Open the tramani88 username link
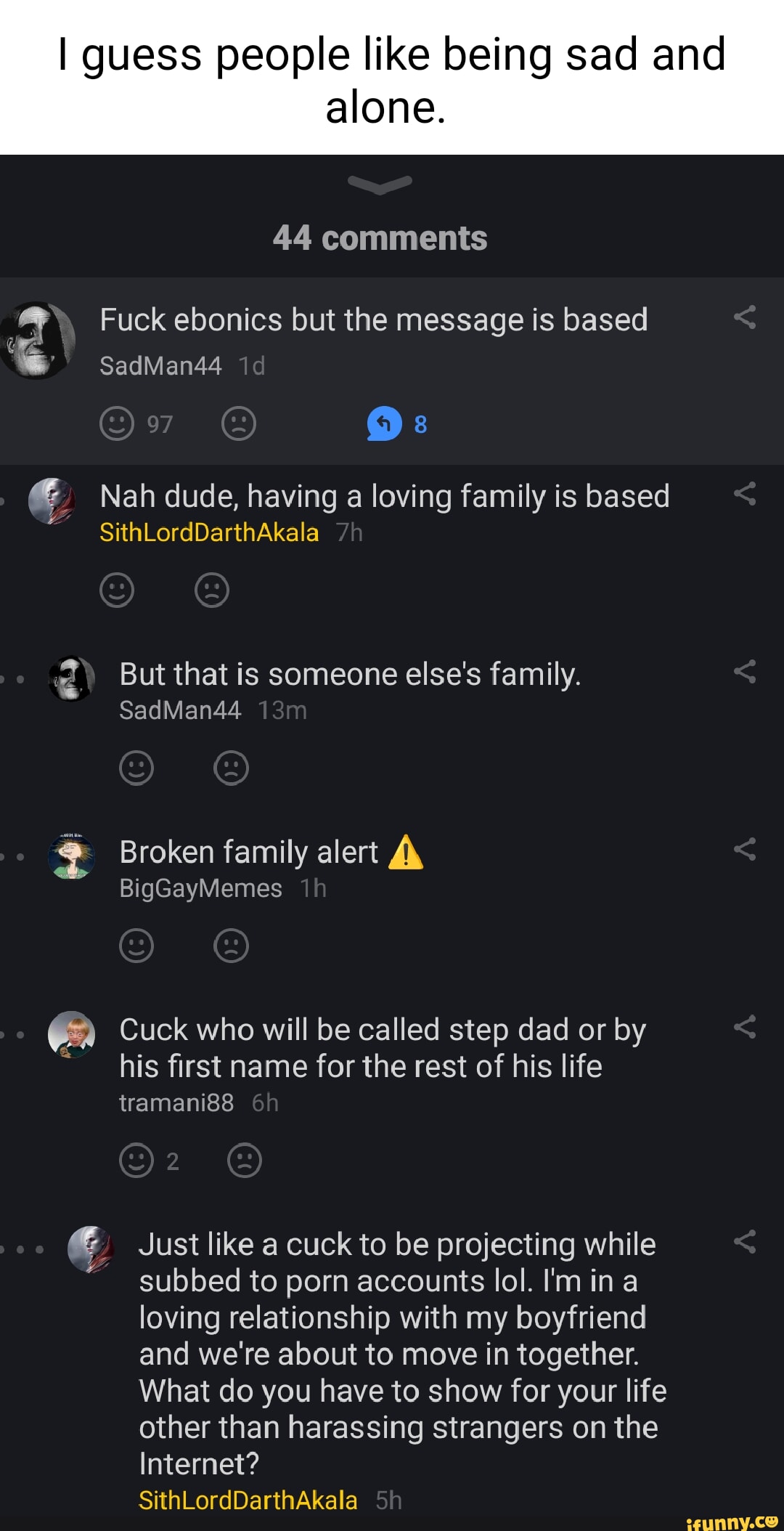 pyautogui.click(x=176, y=1103)
